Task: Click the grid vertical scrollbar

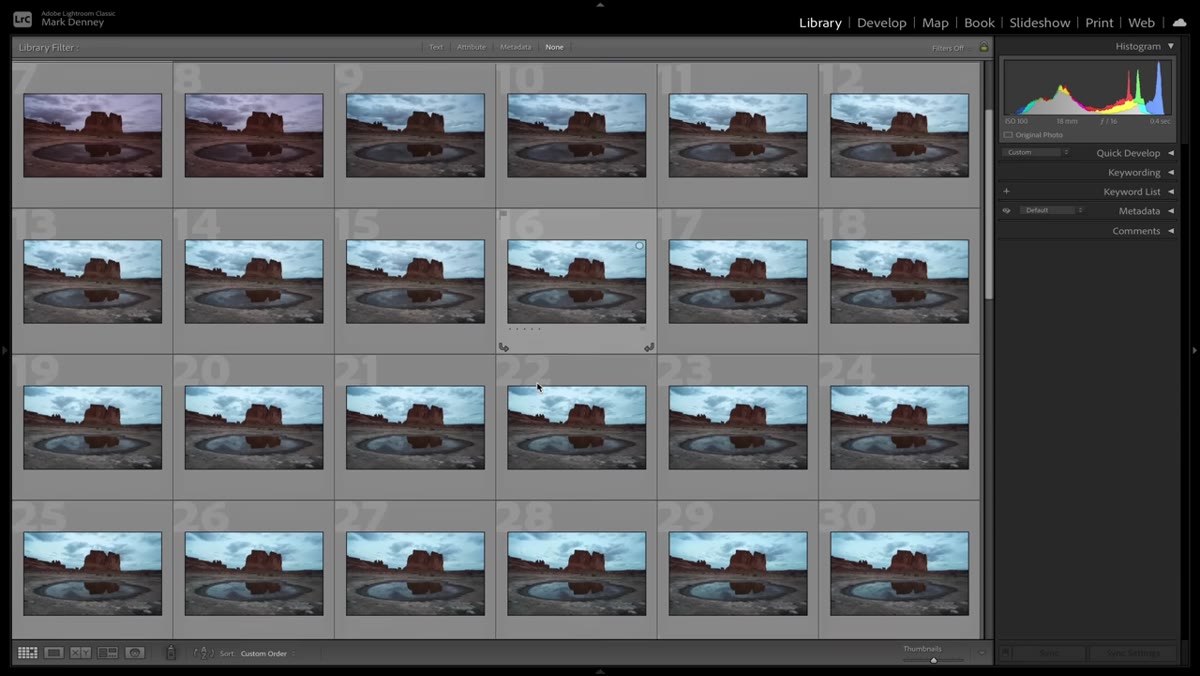Action: tap(989, 205)
